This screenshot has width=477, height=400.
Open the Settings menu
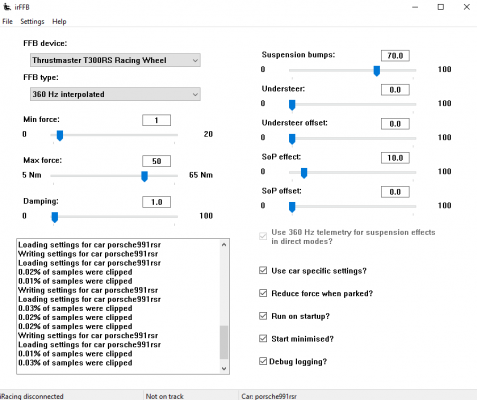click(32, 22)
